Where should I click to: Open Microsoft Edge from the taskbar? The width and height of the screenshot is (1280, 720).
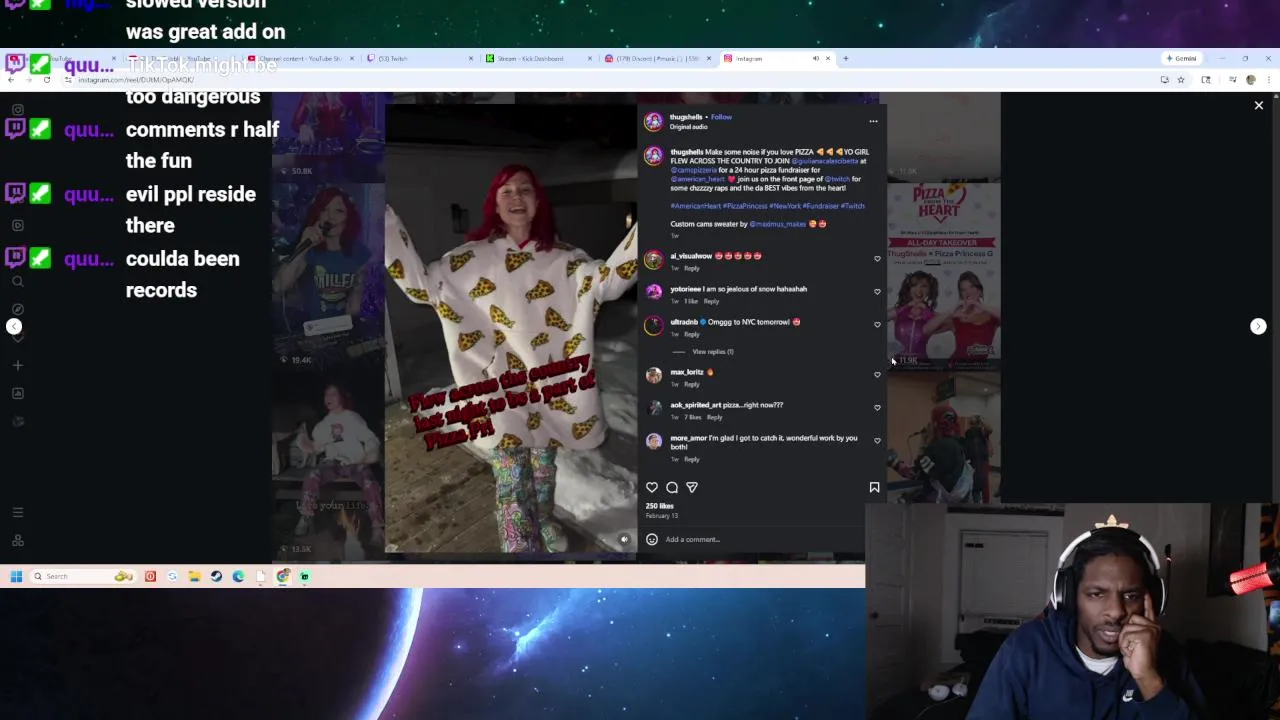pyautogui.click(x=238, y=576)
